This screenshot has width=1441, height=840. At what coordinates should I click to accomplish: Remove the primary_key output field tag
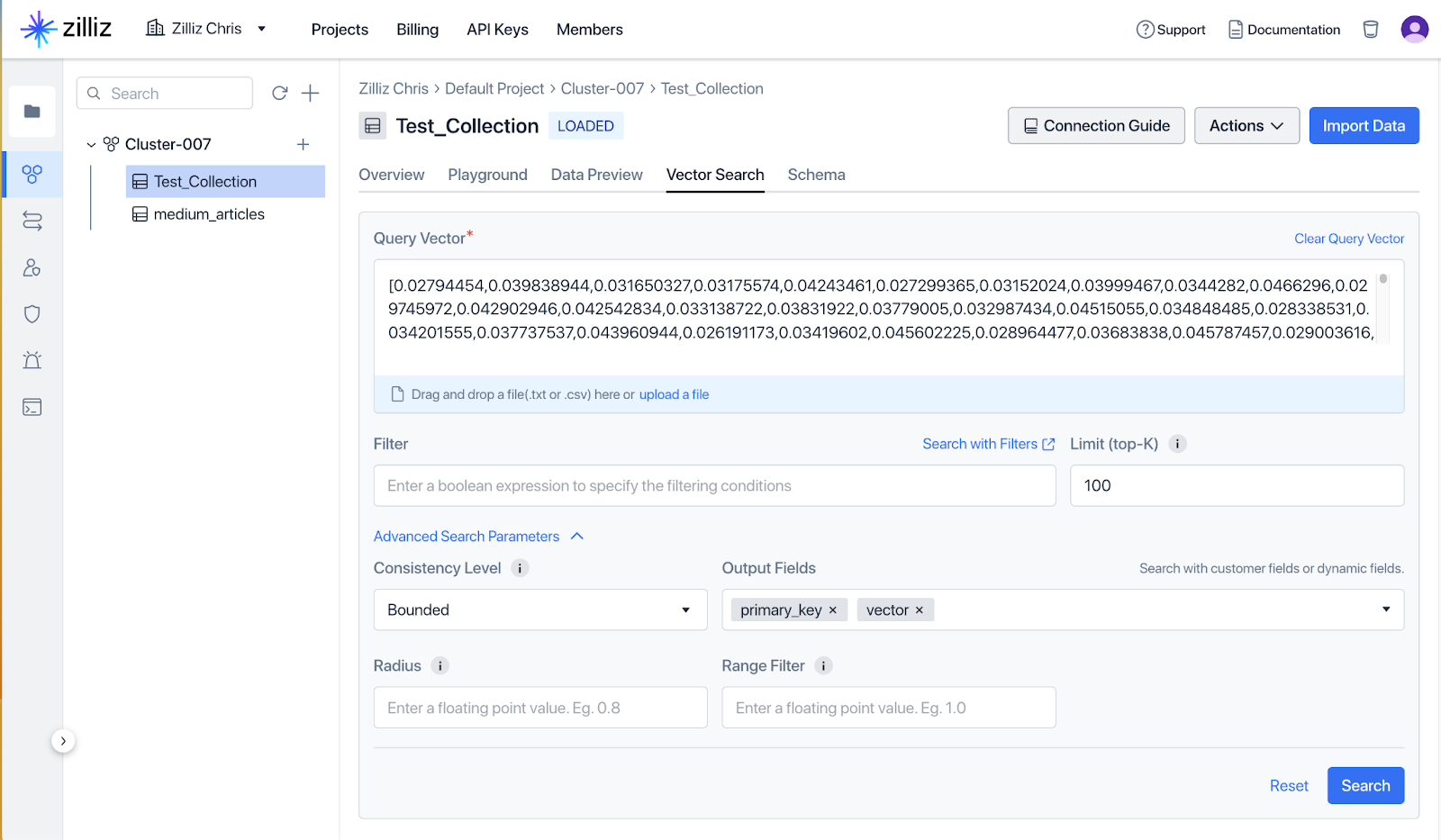834,610
